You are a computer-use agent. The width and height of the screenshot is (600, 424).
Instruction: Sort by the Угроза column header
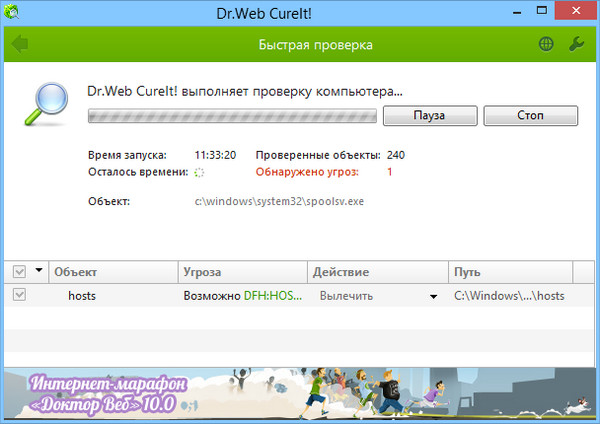pos(243,272)
